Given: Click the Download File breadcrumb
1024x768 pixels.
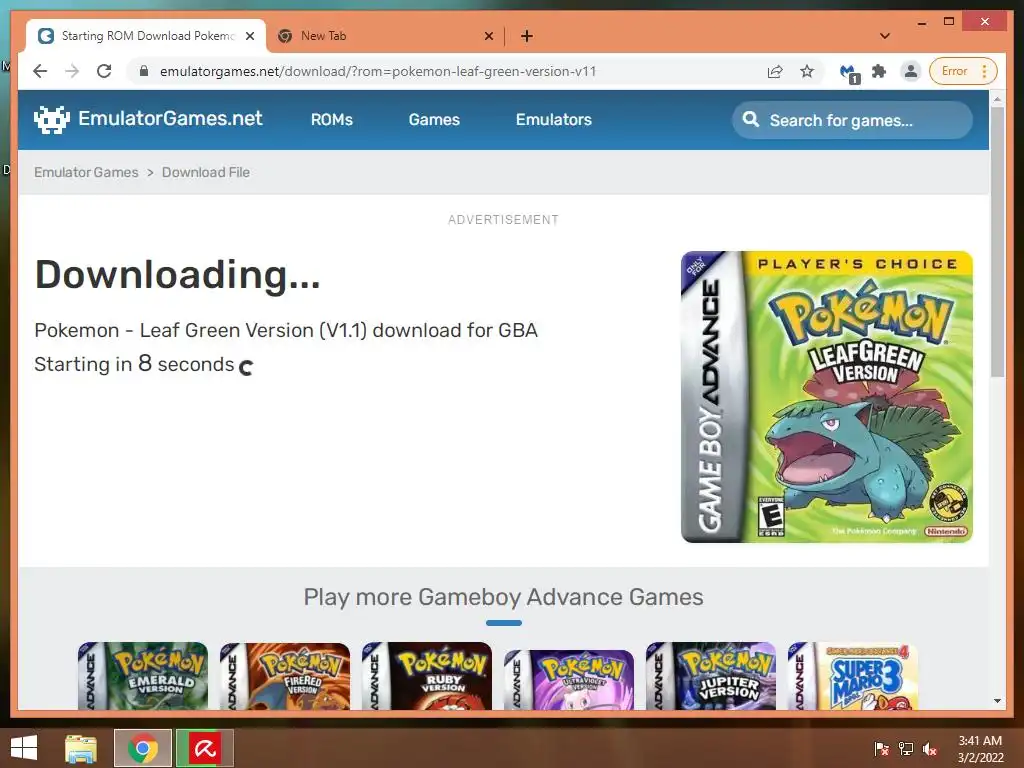Looking at the screenshot, I should click(x=206, y=172).
